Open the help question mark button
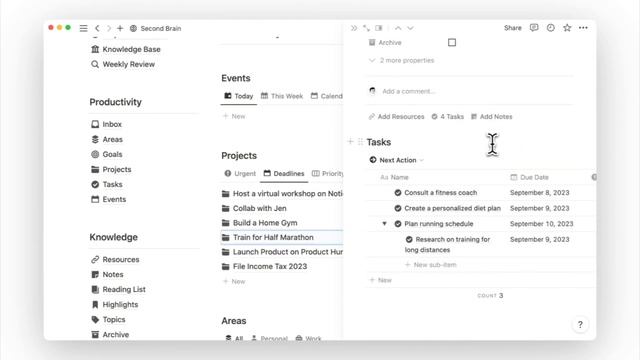Image resolution: width=640 pixels, height=360 pixels. [x=580, y=324]
